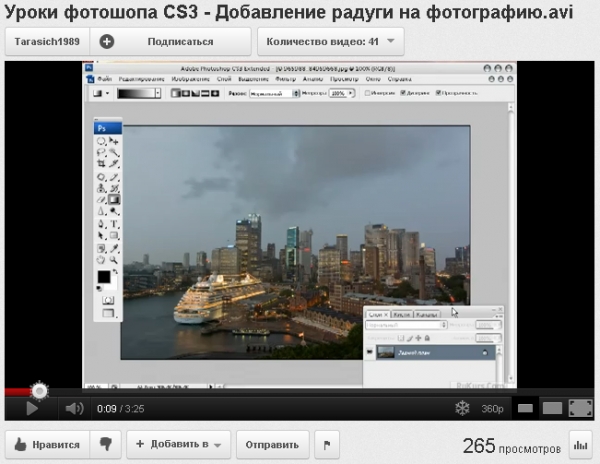Open the Редактирование menu
This screenshot has height=464, width=600.
(141, 79)
